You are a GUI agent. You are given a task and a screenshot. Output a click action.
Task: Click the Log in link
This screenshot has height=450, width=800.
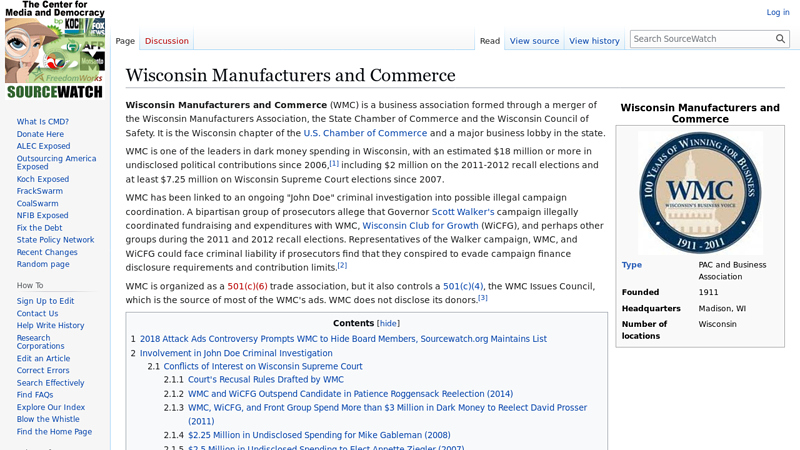point(778,12)
